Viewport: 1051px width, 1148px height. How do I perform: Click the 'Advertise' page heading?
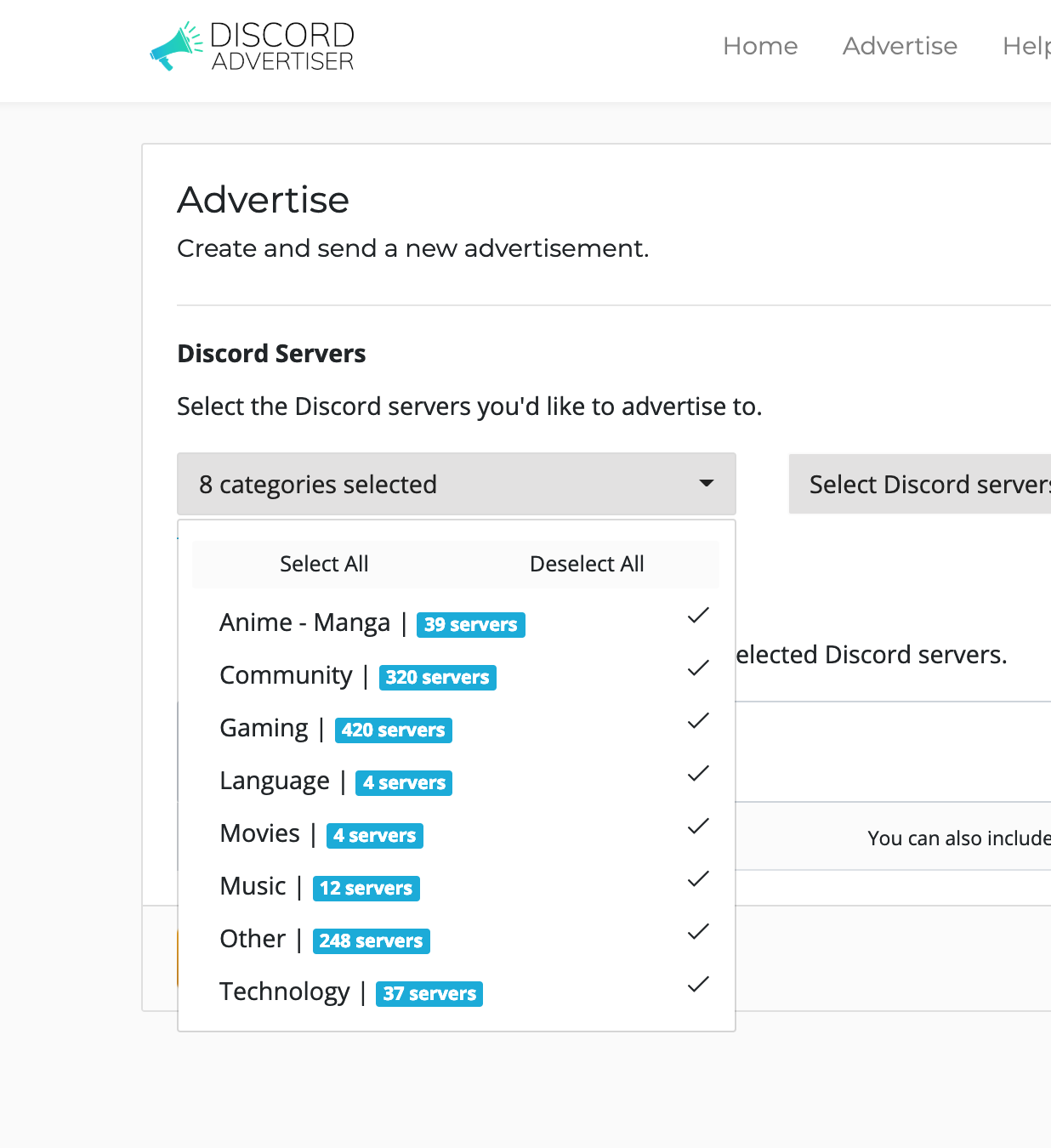(264, 200)
